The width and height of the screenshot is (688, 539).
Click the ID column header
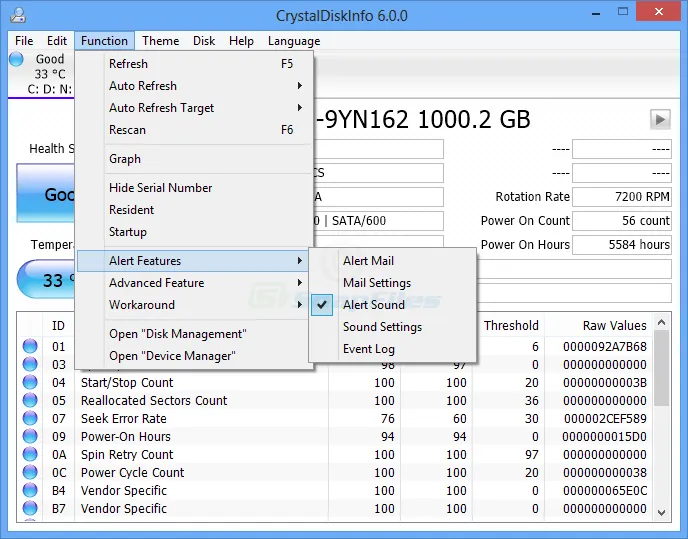[58, 326]
